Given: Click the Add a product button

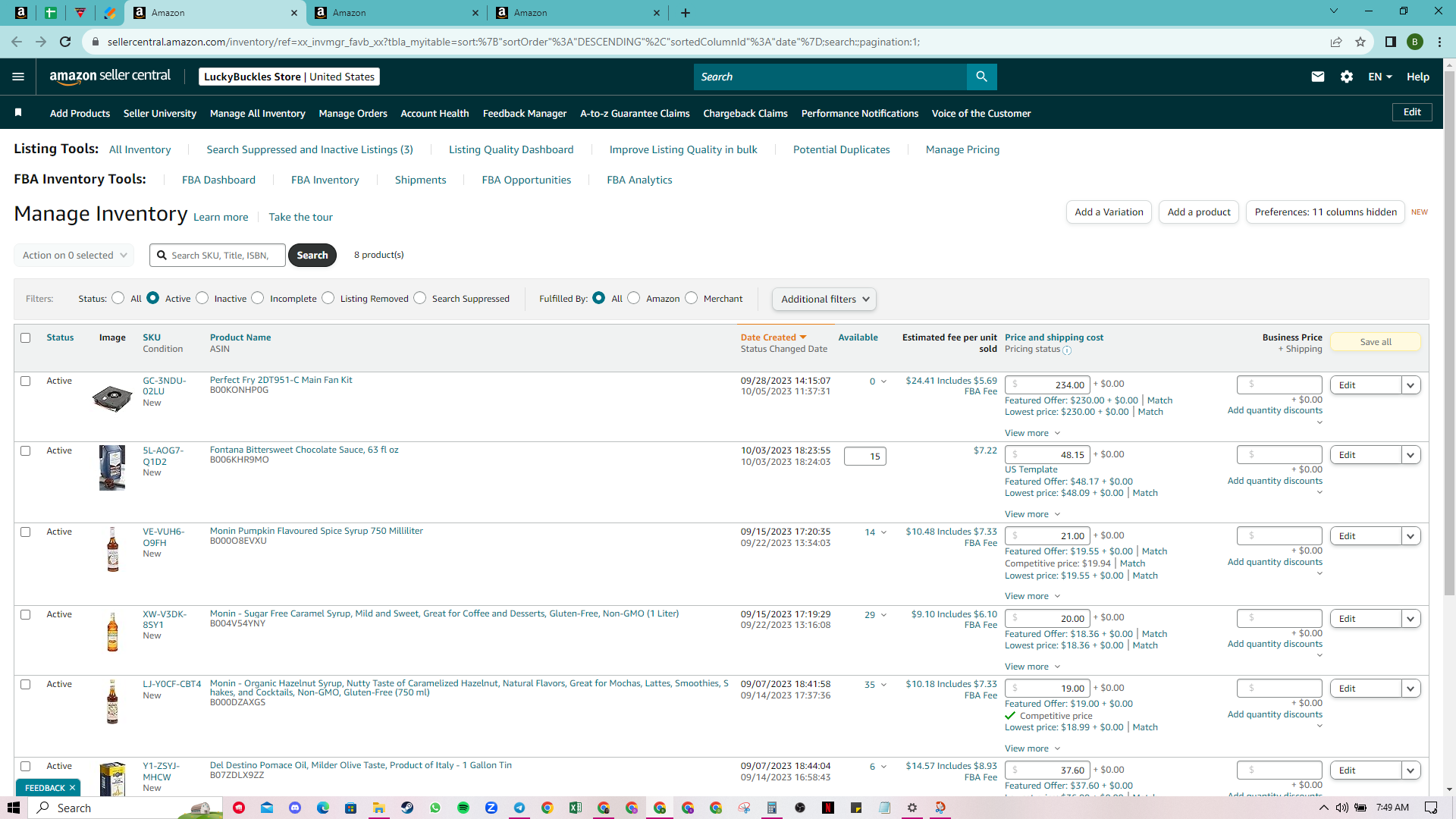Looking at the screenshot, I should click(1199, 212).
